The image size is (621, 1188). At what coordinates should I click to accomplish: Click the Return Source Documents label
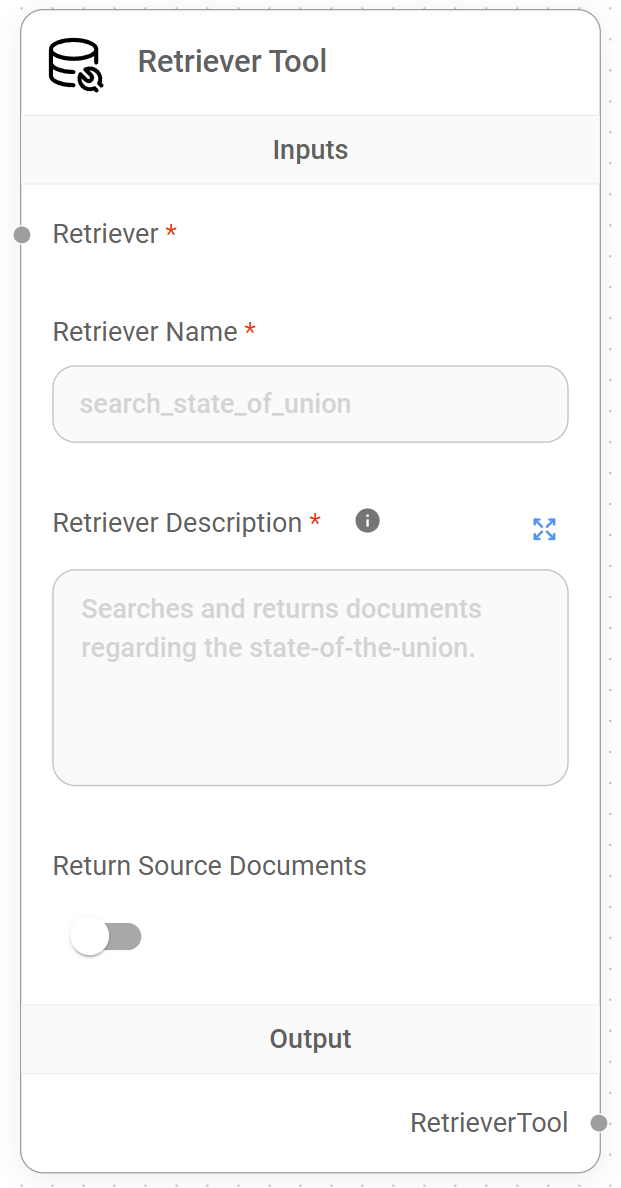209,866
